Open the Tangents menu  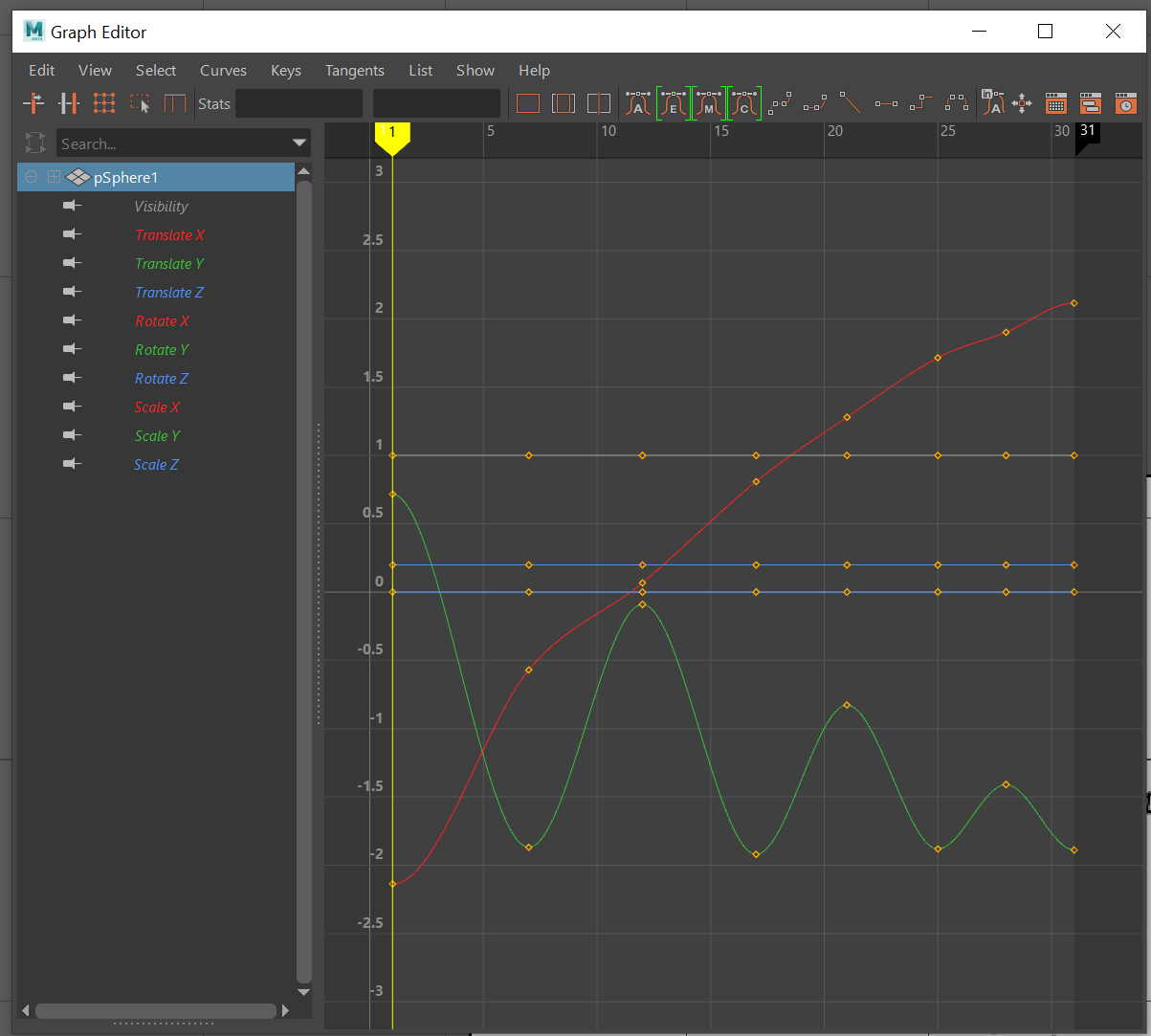354,71
